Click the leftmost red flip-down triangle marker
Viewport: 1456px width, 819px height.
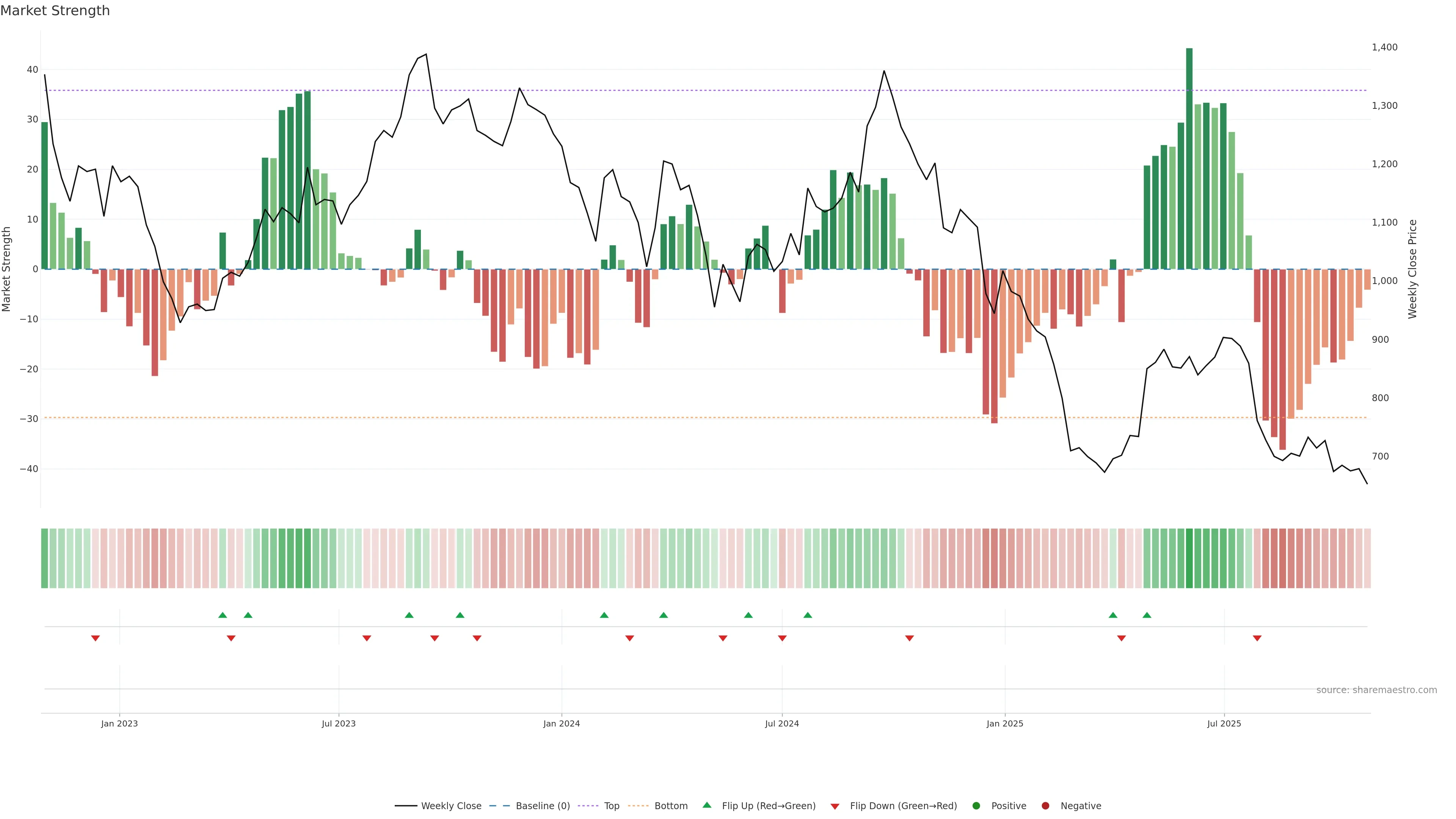click(96, 638)
